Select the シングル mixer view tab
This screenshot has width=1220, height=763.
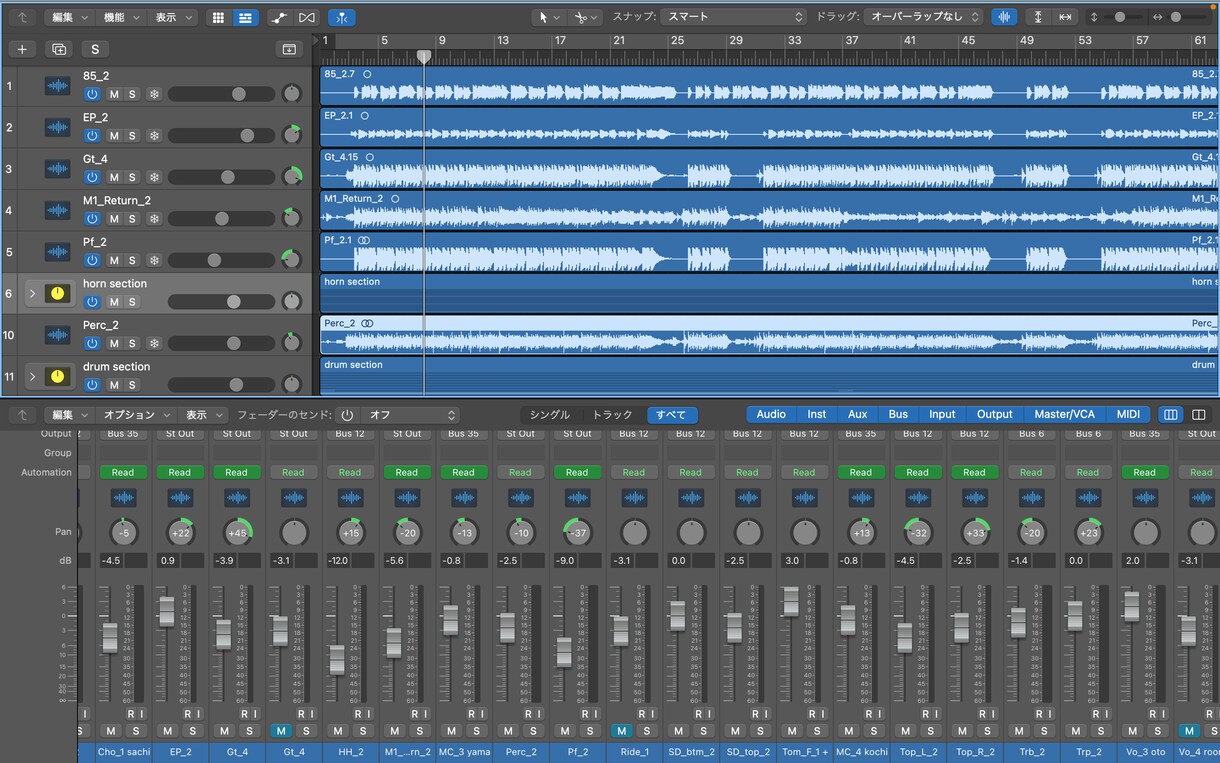coord(549,414)
